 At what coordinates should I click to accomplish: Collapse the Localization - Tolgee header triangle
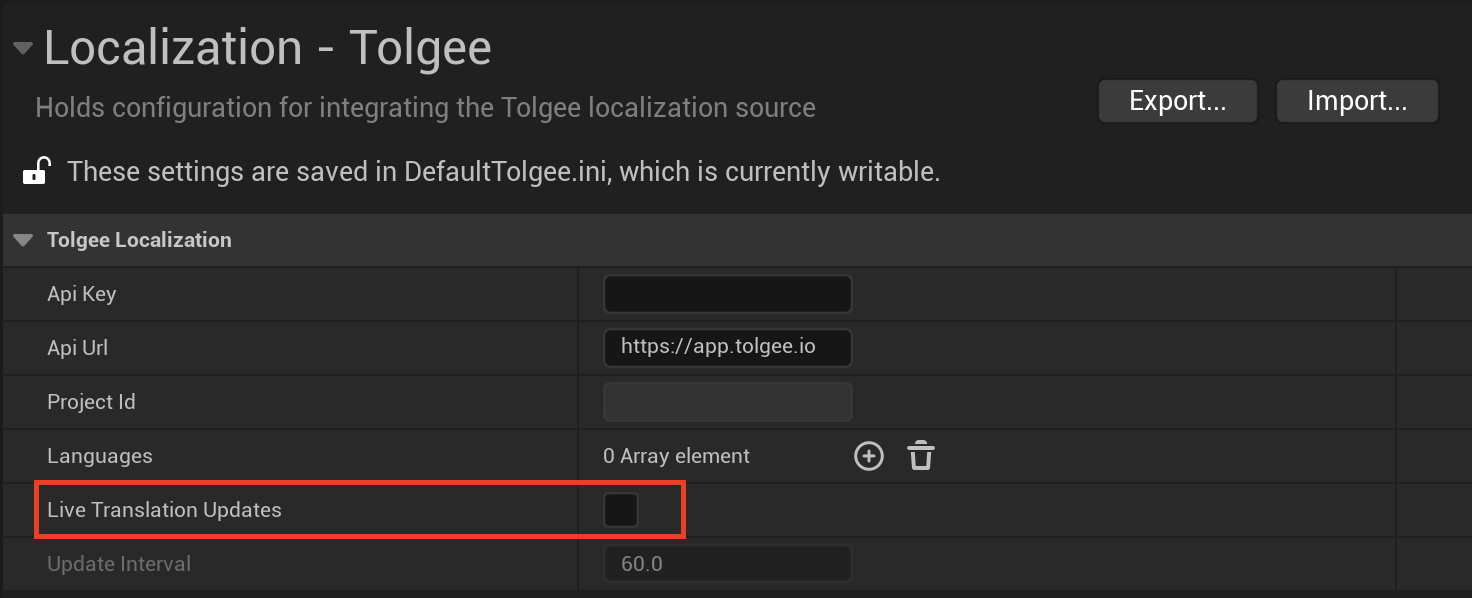pos(22,48)
